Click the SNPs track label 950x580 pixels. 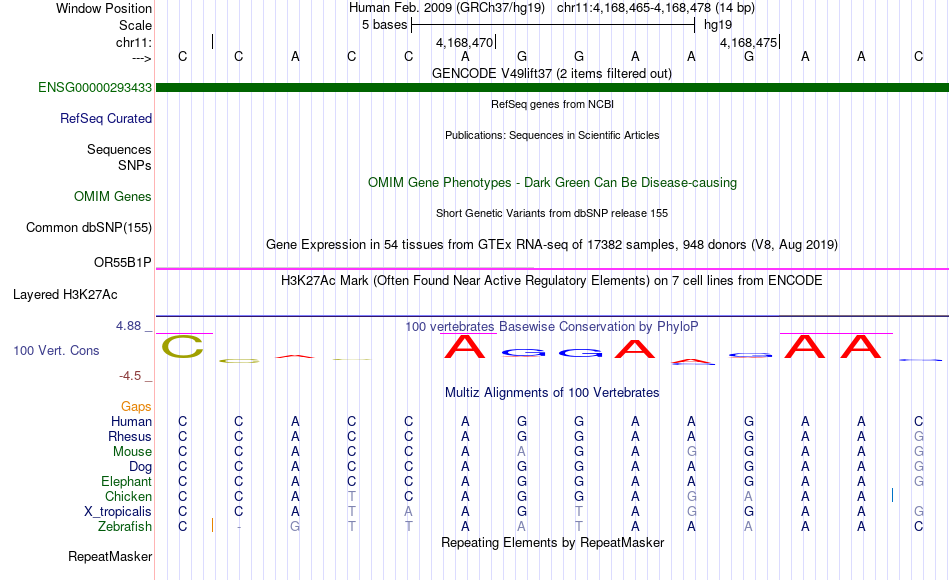click(135, 165)
